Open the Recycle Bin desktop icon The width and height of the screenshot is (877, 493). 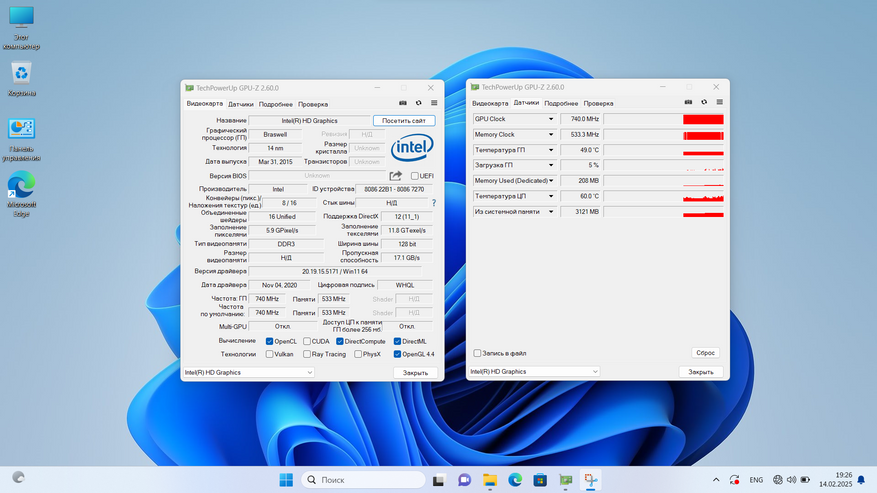21,75
